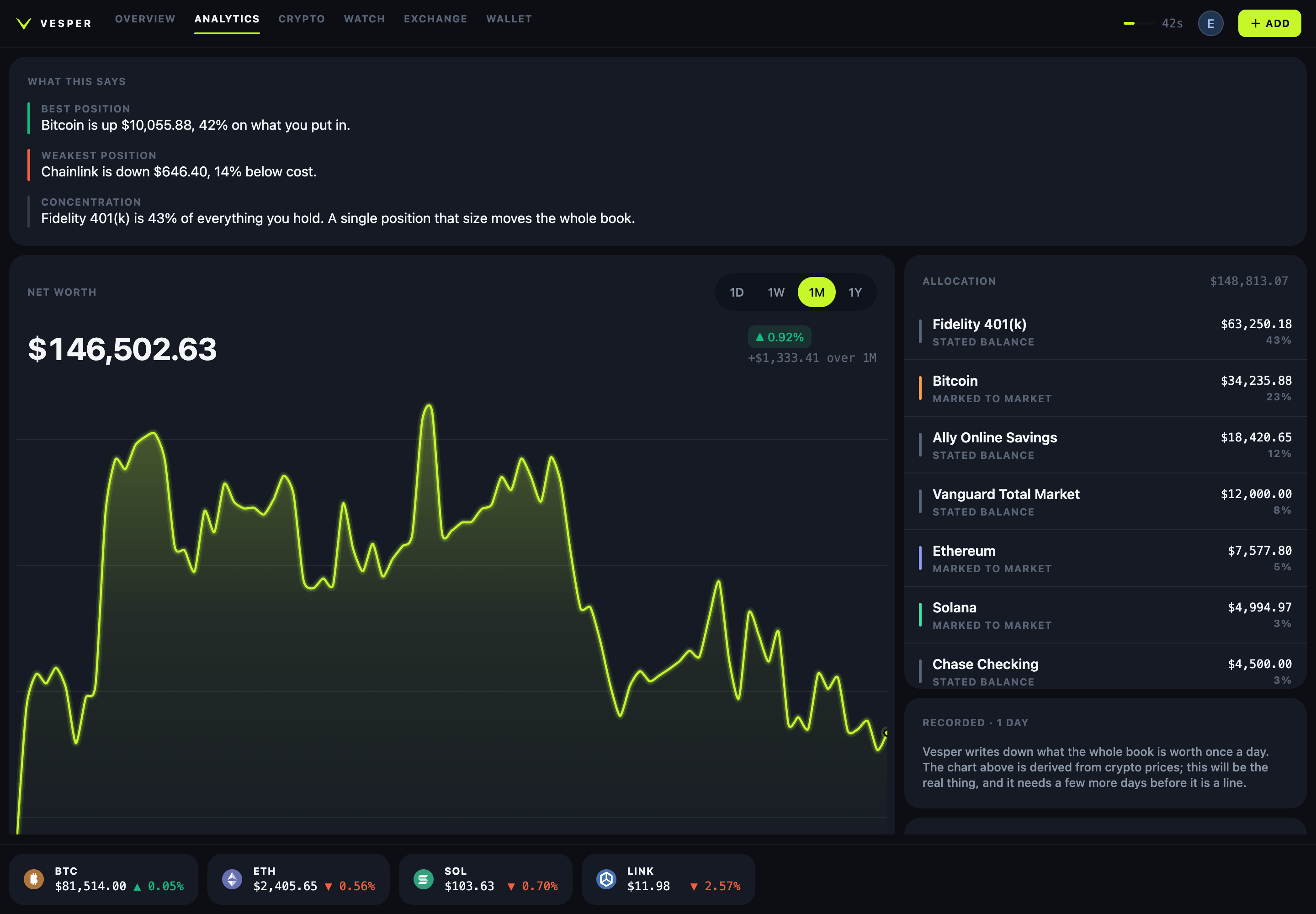Select the 1W time range
The image size is (1316, 914).
[x=776, y=292]
